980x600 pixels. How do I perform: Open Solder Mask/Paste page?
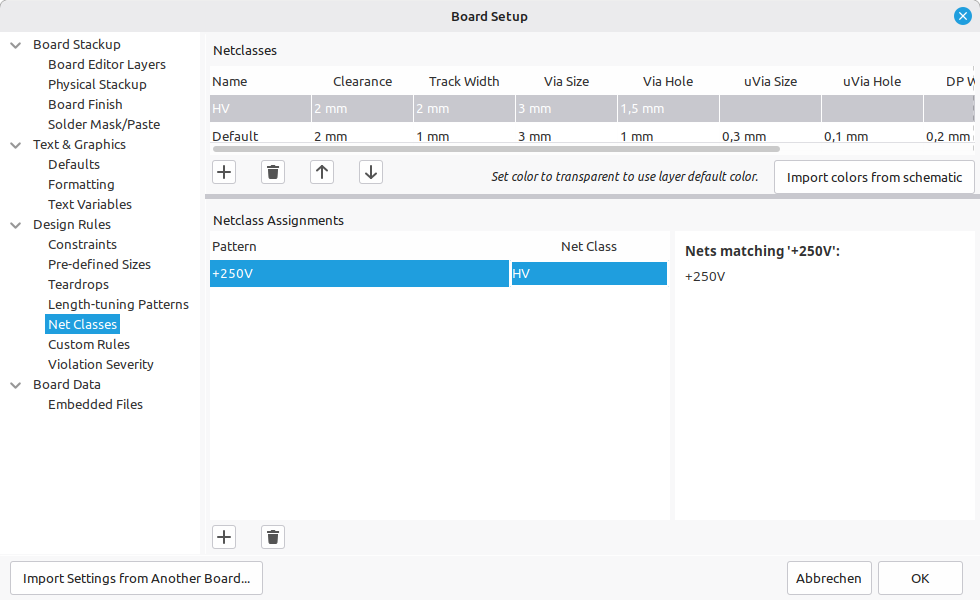pyautogui.click(x=104, y=124)
